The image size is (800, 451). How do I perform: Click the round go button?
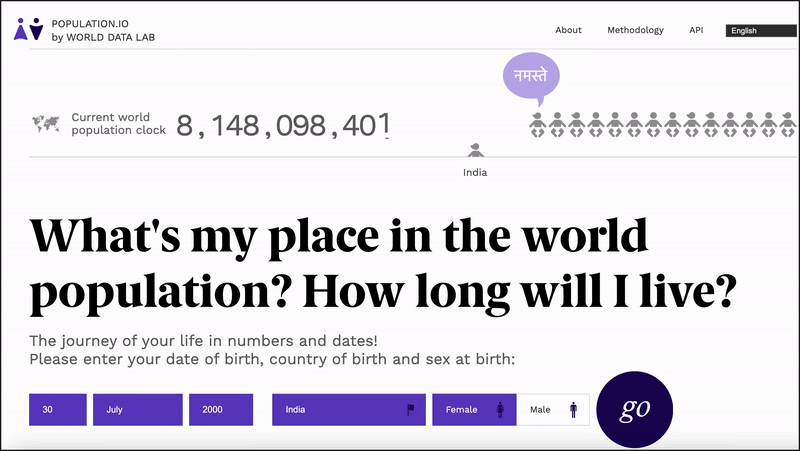635,409
